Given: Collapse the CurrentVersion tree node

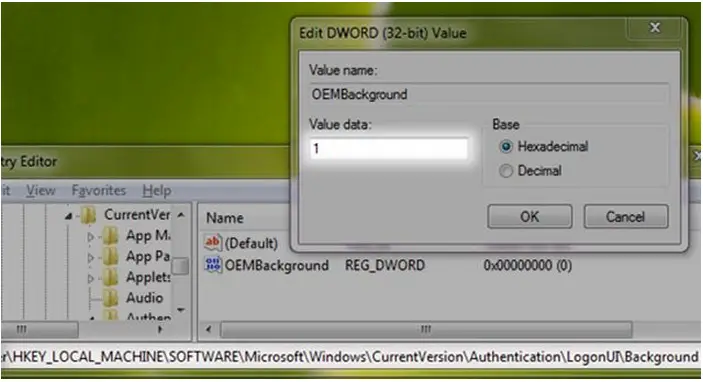Looking at the screenshot, I should 68,217.
